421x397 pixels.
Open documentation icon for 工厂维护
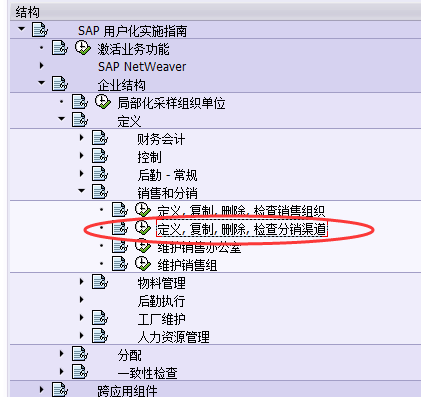(100, 318)
